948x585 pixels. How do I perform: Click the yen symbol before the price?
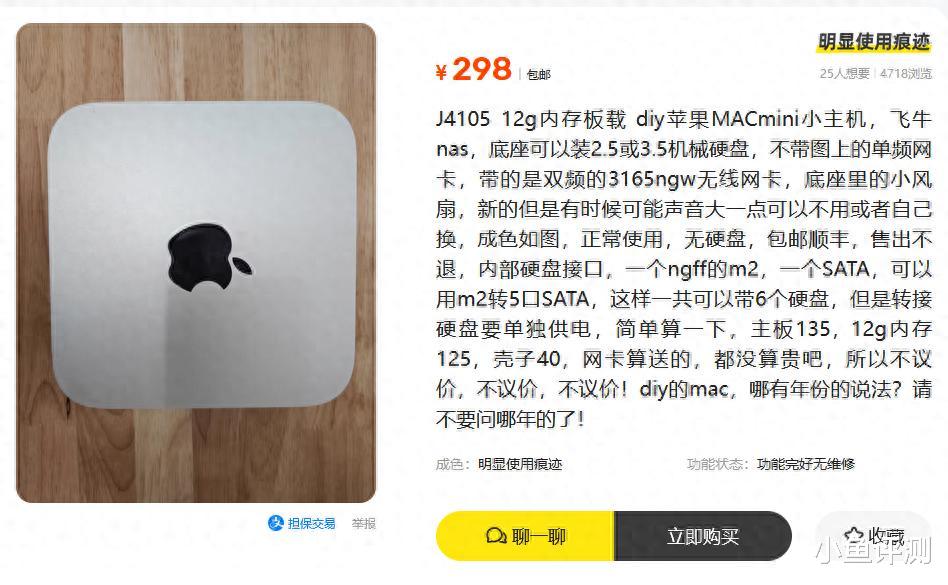click(x=441, y=72)
